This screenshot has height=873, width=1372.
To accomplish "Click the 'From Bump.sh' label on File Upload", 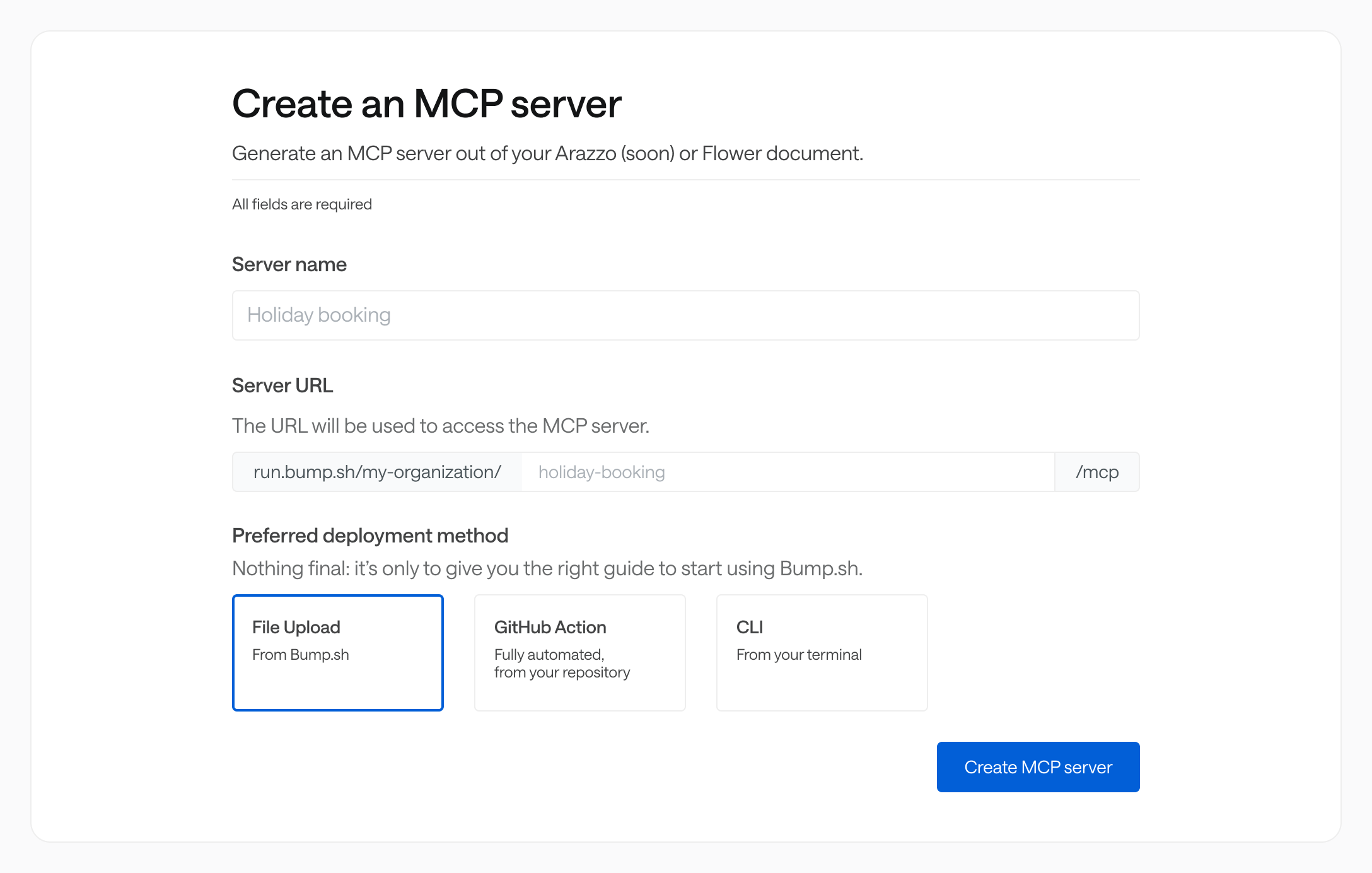I will (301, 655).
